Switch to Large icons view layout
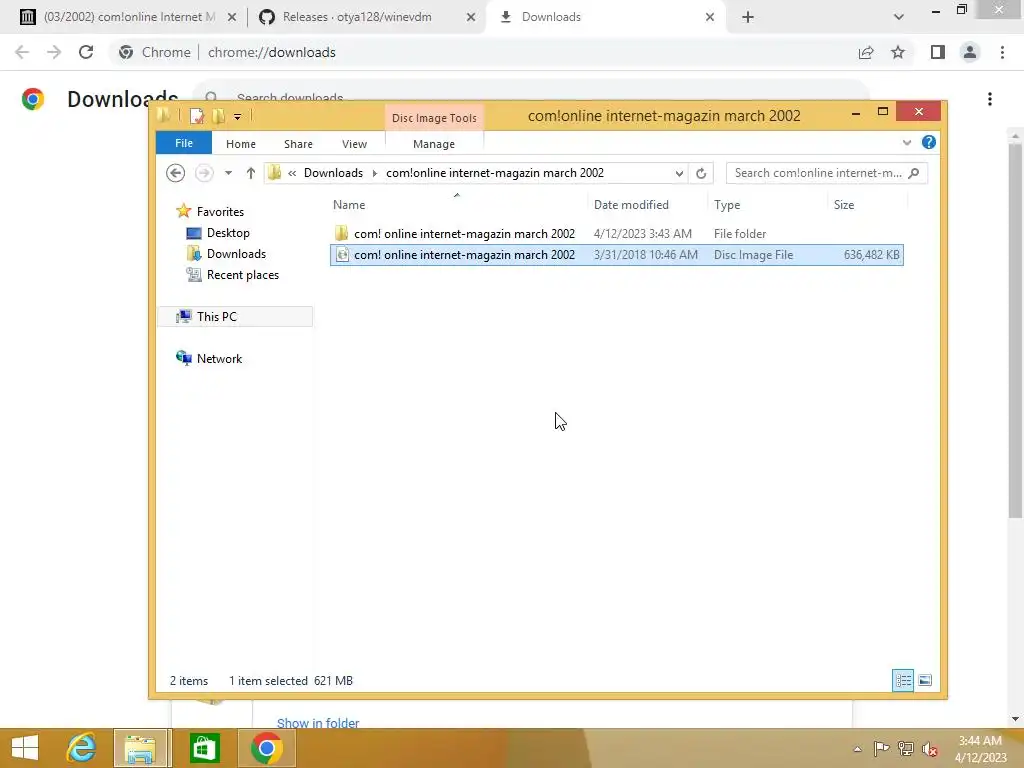 click(x=925, y=680)
